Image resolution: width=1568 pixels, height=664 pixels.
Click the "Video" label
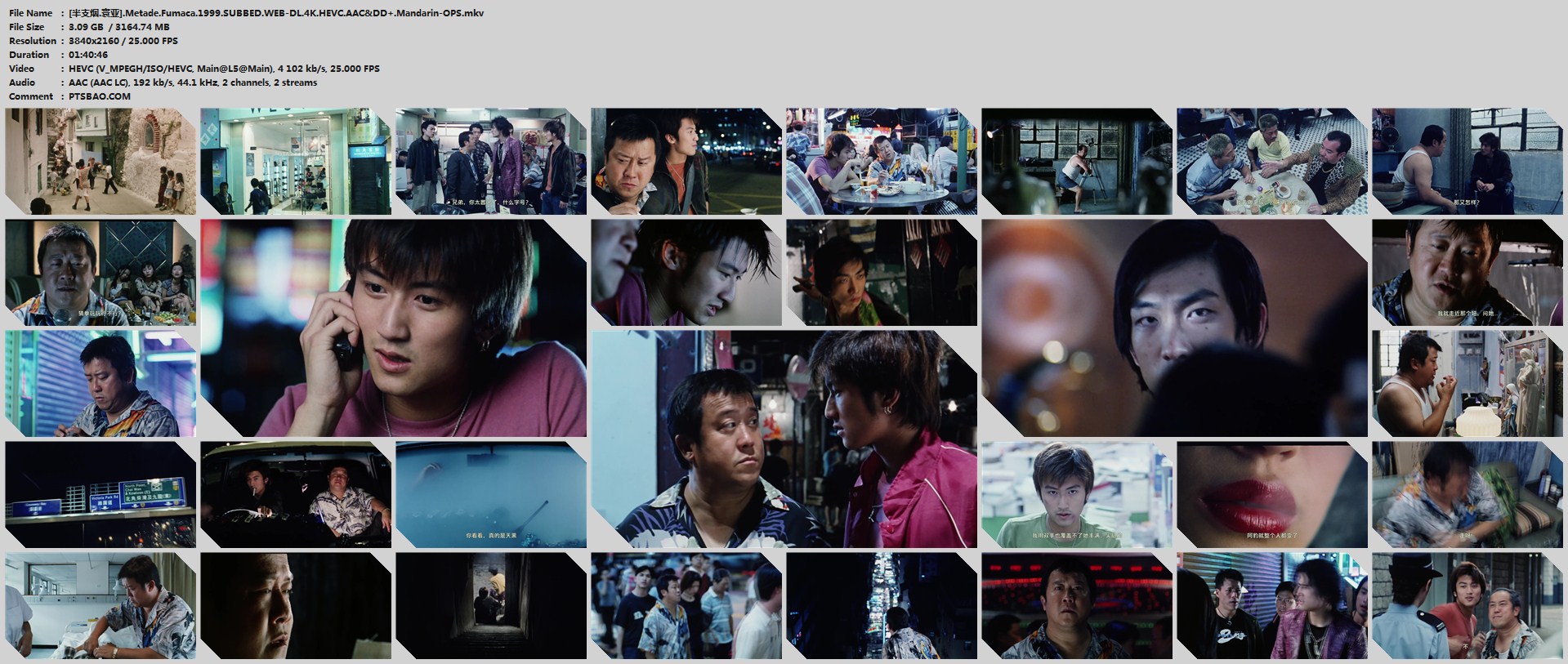coord(22,69)
